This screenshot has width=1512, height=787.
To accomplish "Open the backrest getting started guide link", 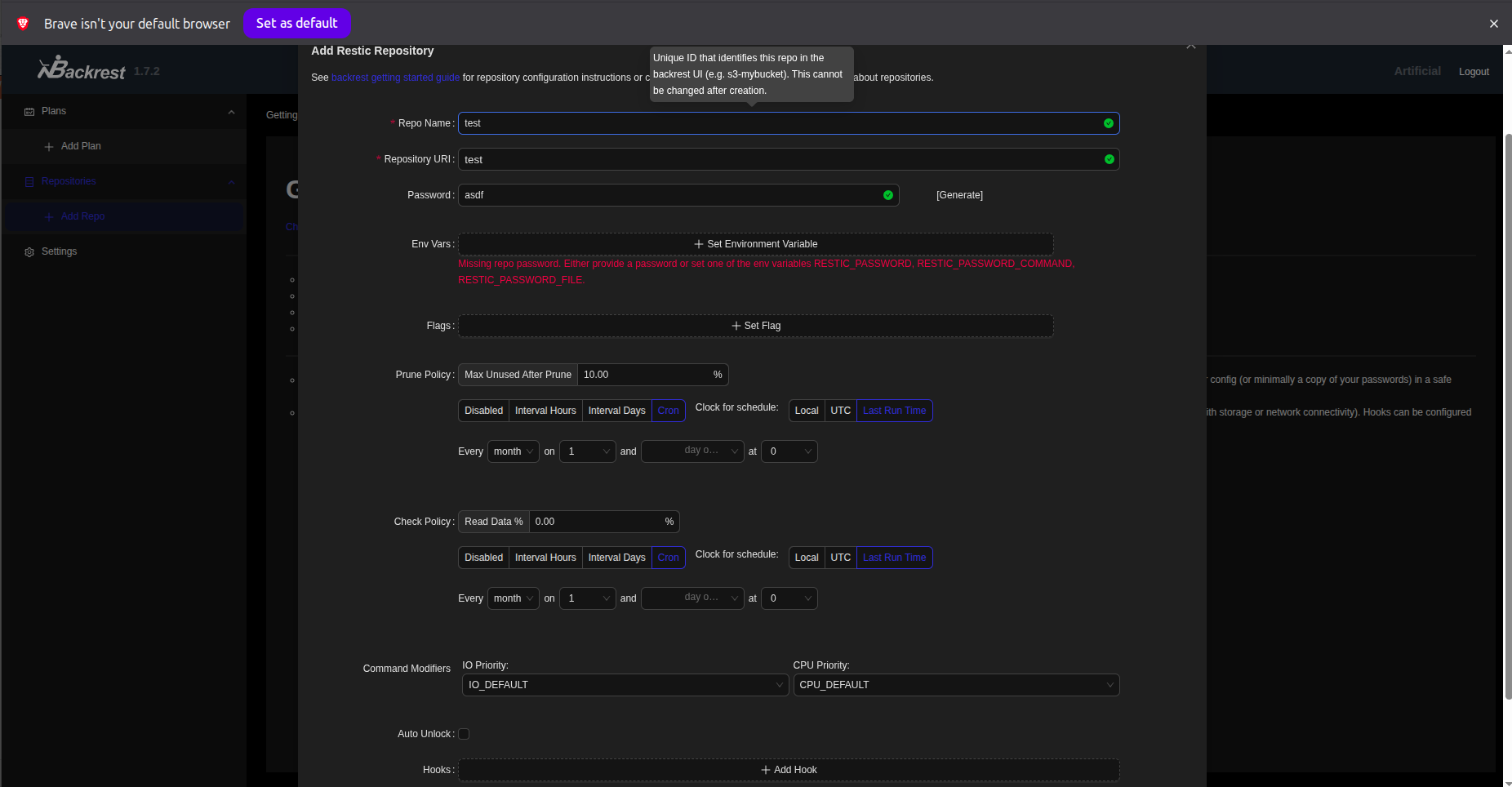I will tap(395, 78).
